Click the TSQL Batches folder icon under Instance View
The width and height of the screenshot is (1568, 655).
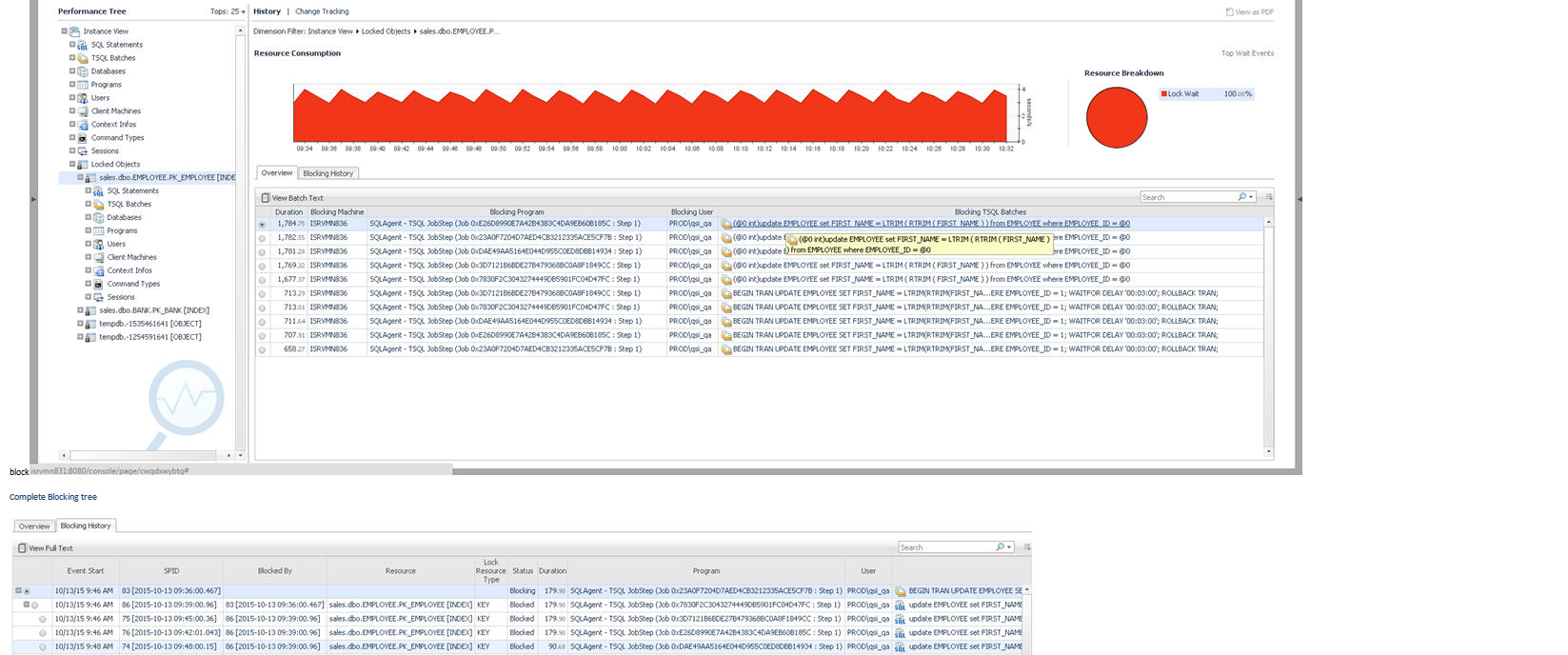coord(83,58)
